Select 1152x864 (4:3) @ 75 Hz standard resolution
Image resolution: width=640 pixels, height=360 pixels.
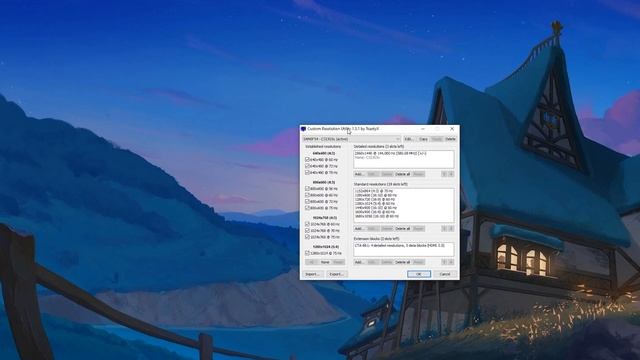(374, 191)
